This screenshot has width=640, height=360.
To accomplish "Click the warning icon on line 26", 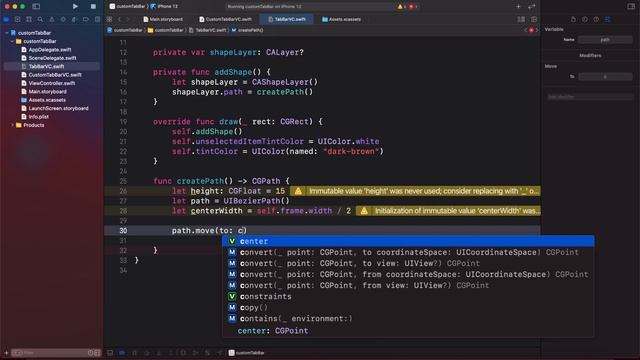I will [x=298, y=191].
